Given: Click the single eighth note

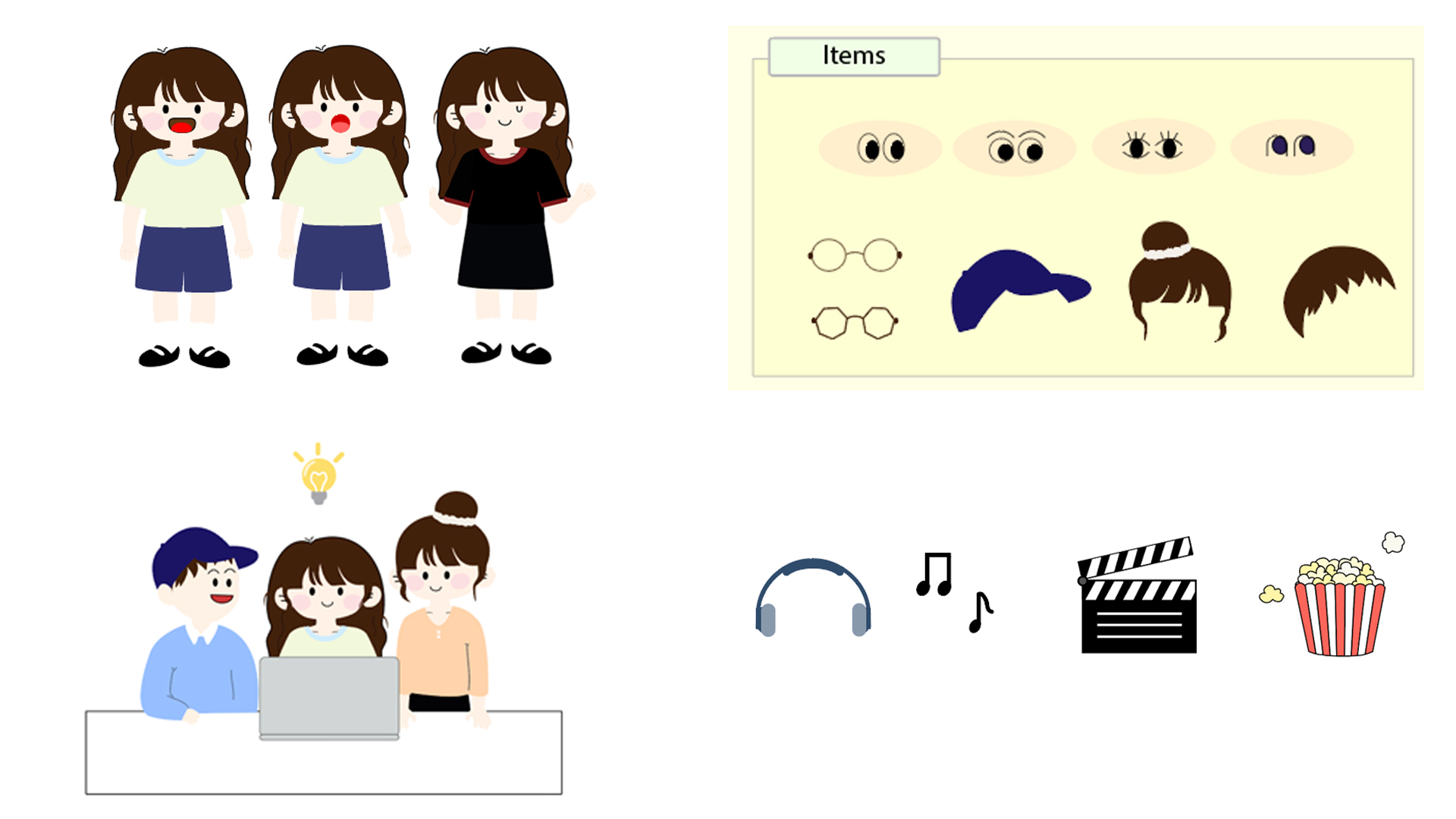Looking at the screenshot, I should (x=981, y=613).
